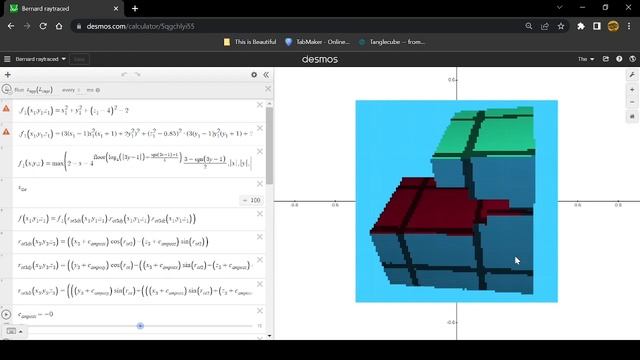Adjust the c_ampxzz slider thumb
Image resolution: width=640 pixels, height=360 pixels.
140,326
